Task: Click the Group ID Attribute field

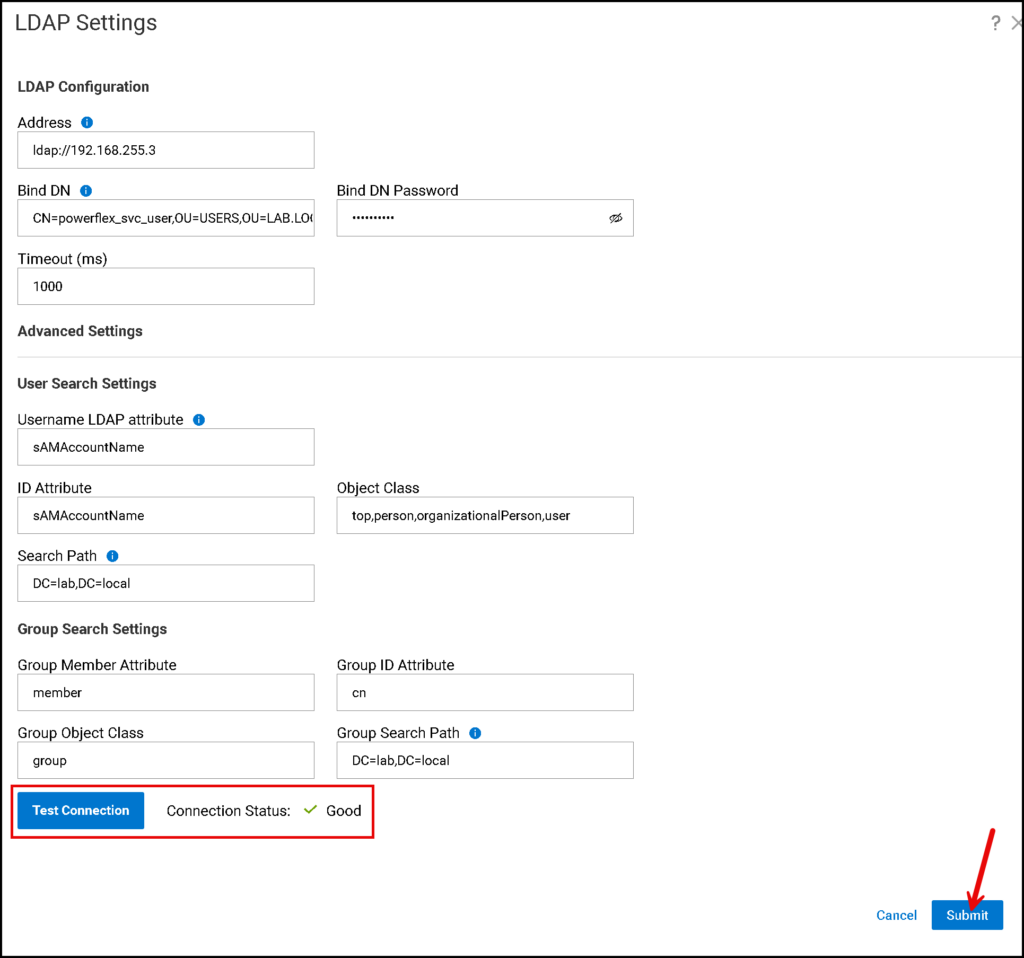Action: coord(484,692)
